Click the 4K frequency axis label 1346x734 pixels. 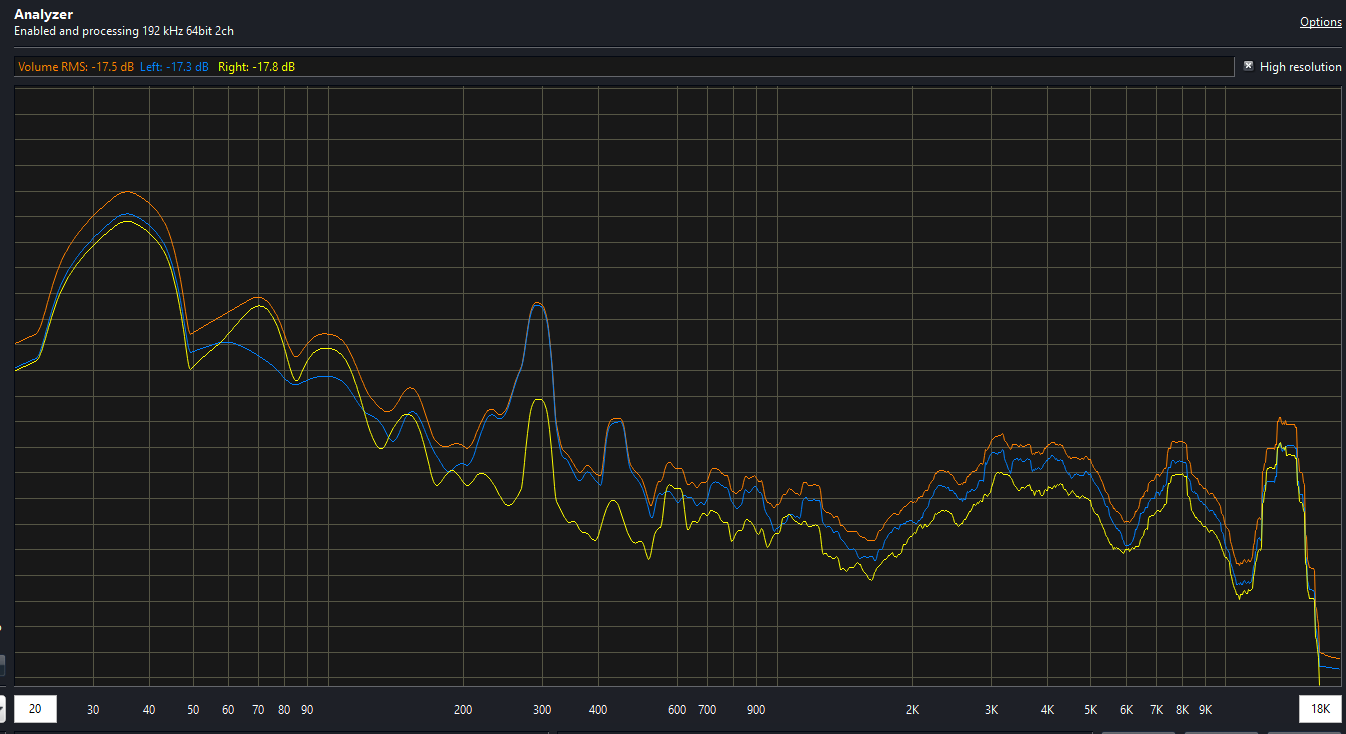pos(1047,710)
